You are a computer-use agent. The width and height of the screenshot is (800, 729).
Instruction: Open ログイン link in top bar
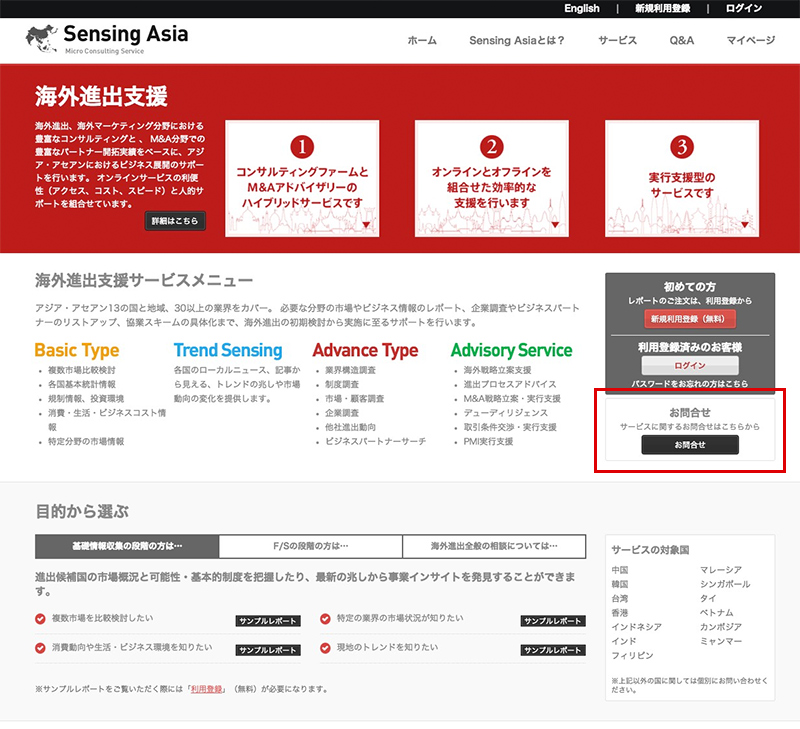coord(744,8)
